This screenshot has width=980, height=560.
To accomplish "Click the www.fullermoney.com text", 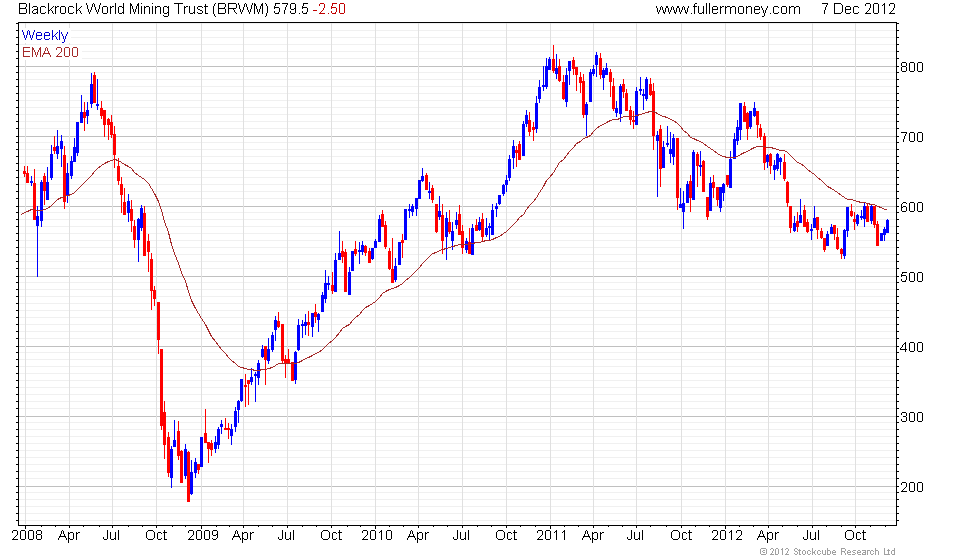I will [x=728, y=9].
